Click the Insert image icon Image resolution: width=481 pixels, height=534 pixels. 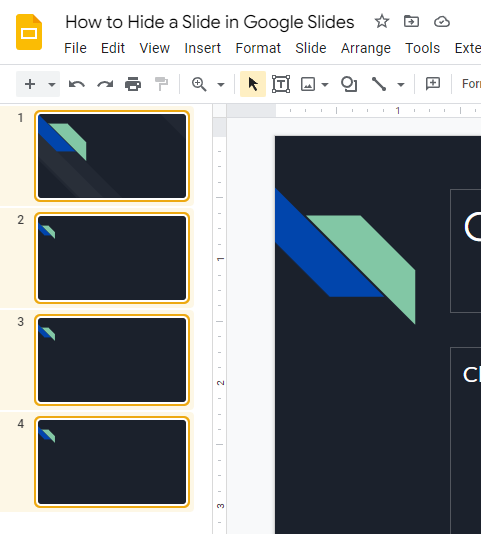pos(308,84)
